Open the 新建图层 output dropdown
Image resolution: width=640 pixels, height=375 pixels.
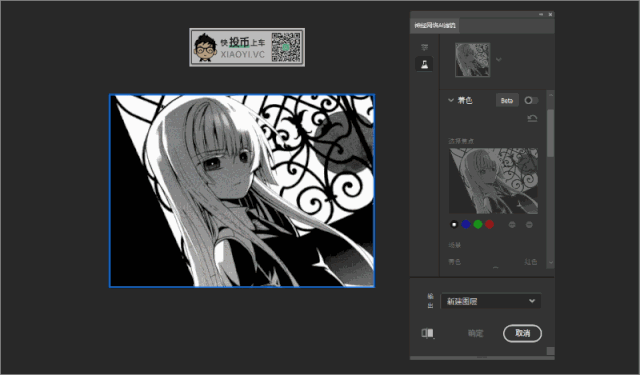pyautogui.click(x=491, y=301)
